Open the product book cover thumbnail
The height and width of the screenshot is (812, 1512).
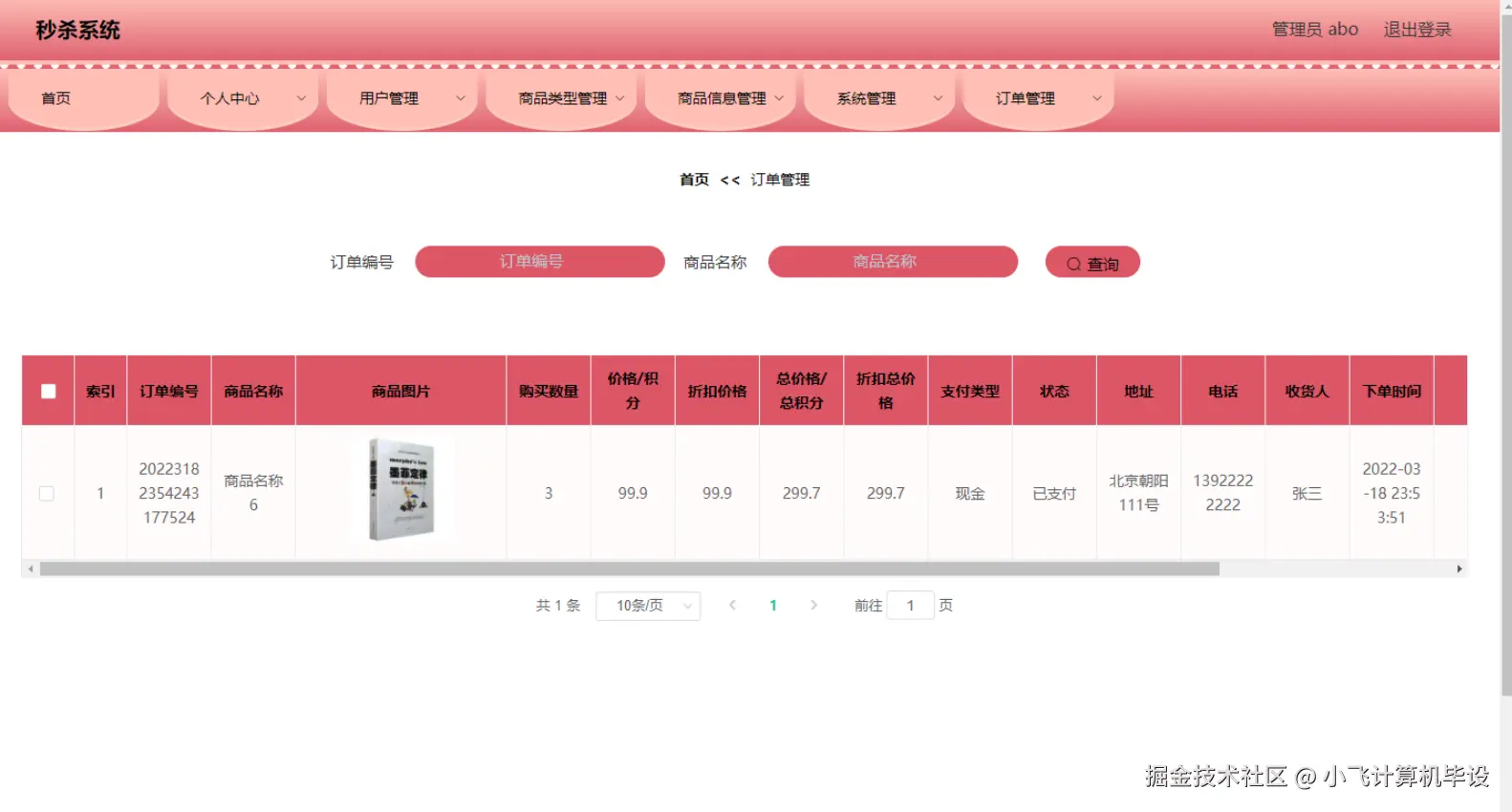coord(402,490)
